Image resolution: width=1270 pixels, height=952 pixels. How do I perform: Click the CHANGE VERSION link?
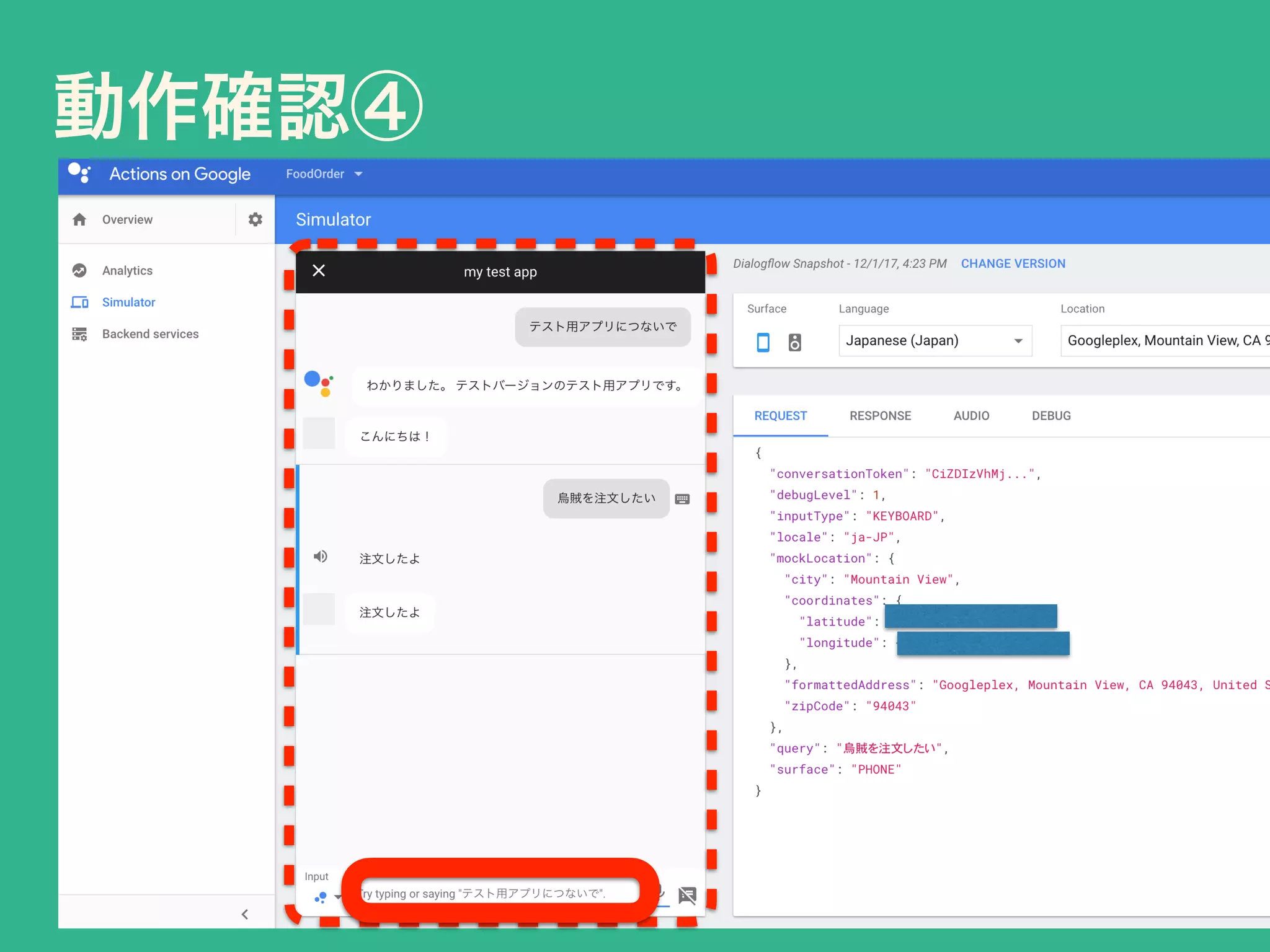[x=1013, y=264]
